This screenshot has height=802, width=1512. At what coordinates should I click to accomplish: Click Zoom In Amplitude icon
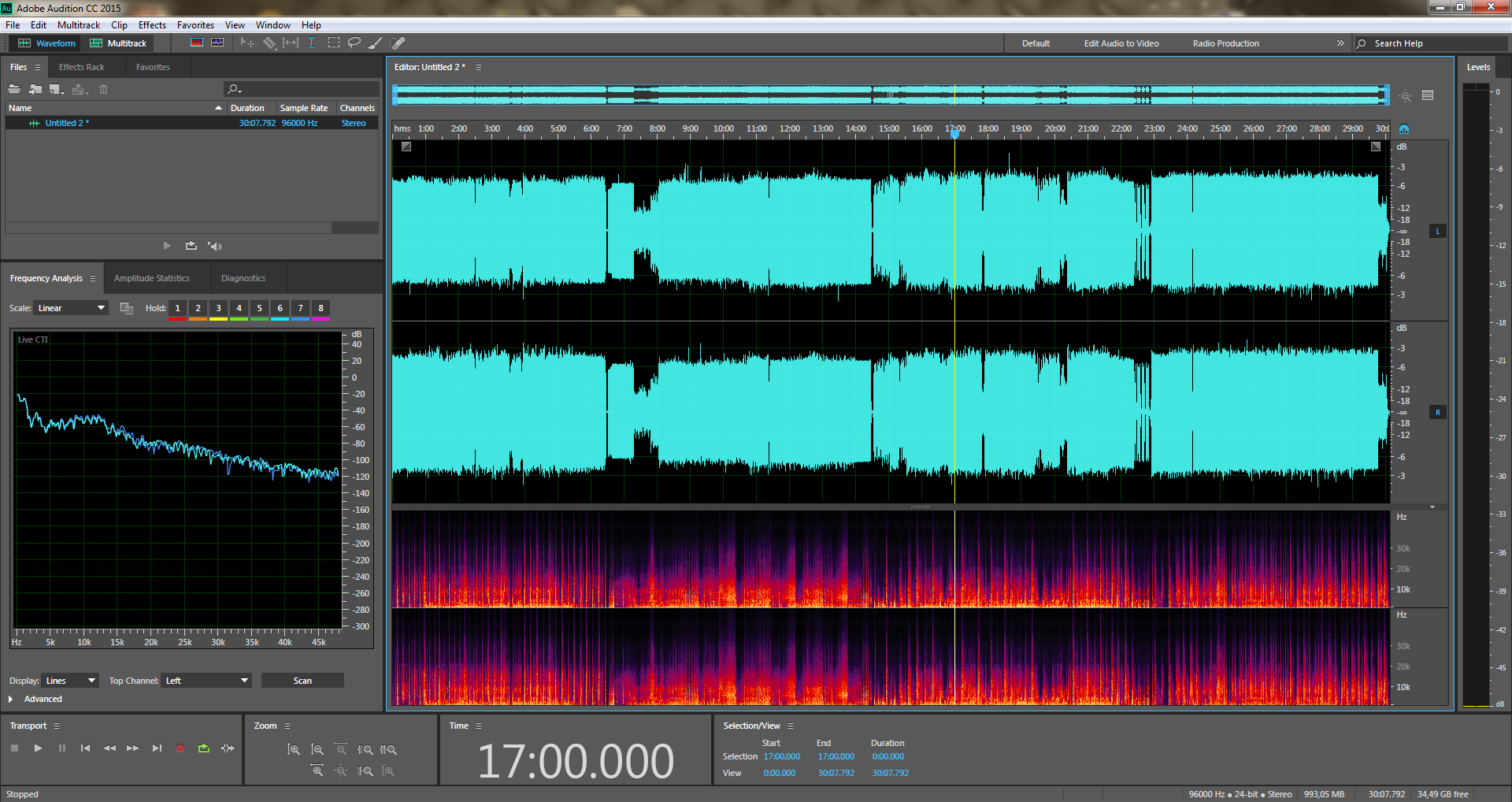point(294,750)
